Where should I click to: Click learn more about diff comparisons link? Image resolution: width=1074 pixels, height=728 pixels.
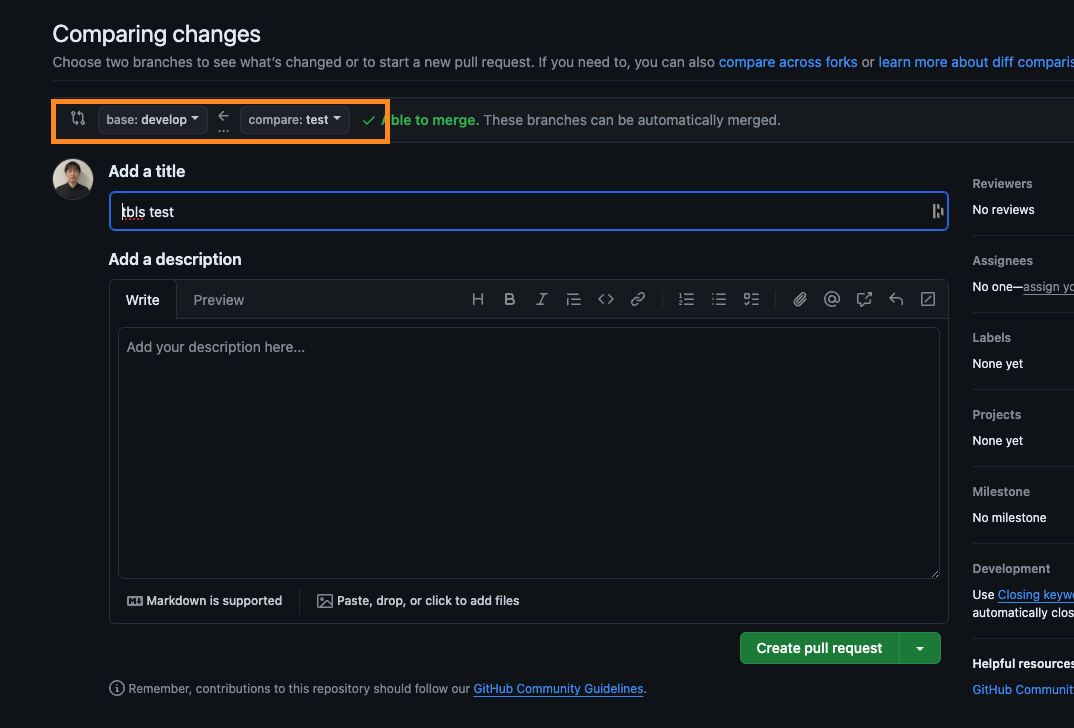click(976, 62)
